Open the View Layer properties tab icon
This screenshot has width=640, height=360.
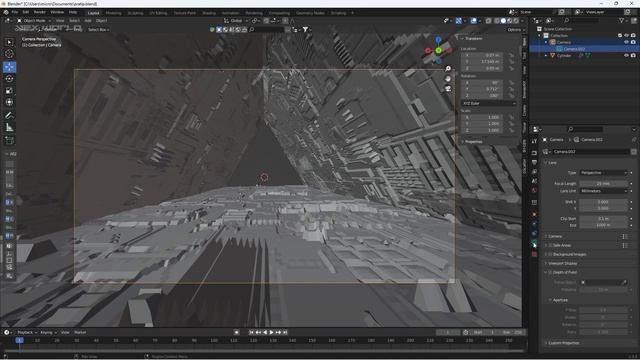click(534, 172)
